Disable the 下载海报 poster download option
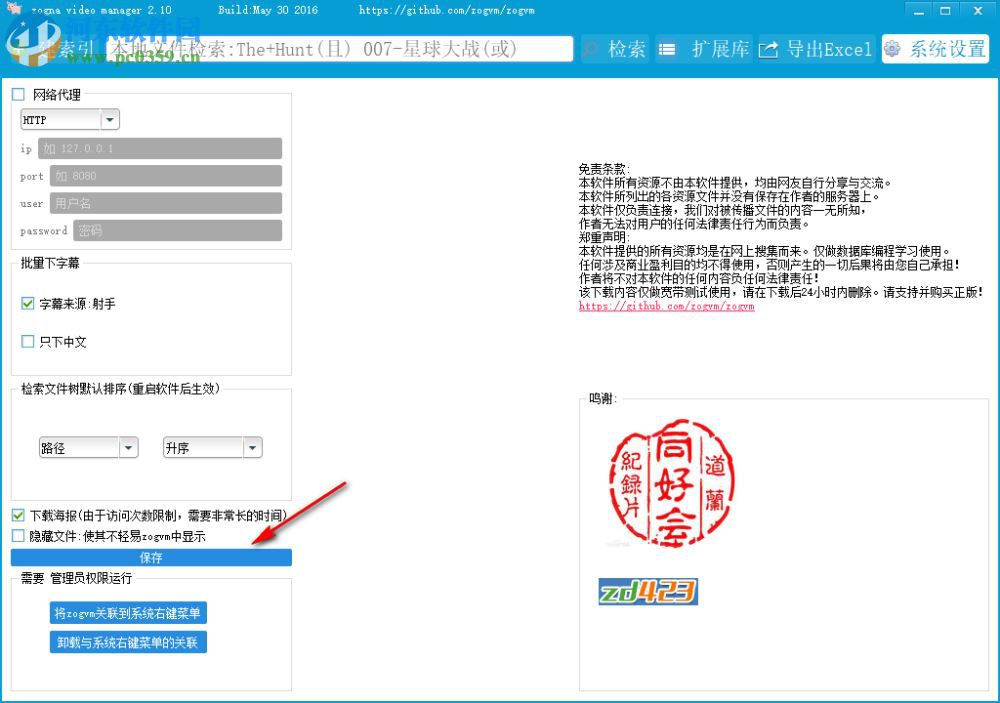This screenshot has height=703, width=1000. tap(17, 514)
